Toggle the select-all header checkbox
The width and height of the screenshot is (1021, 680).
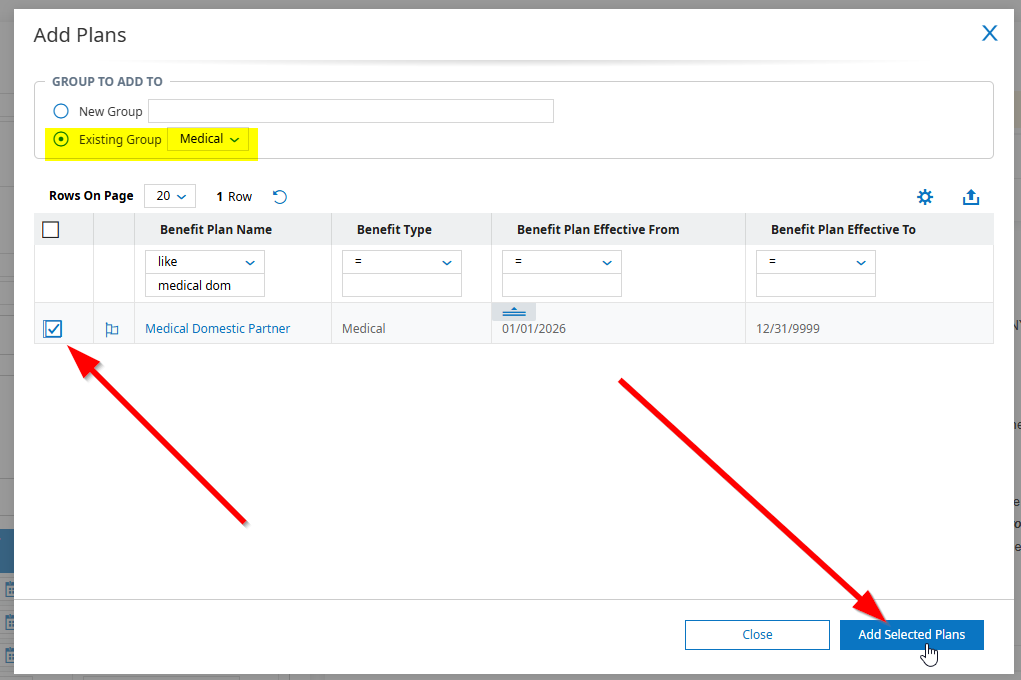(51, 230)
